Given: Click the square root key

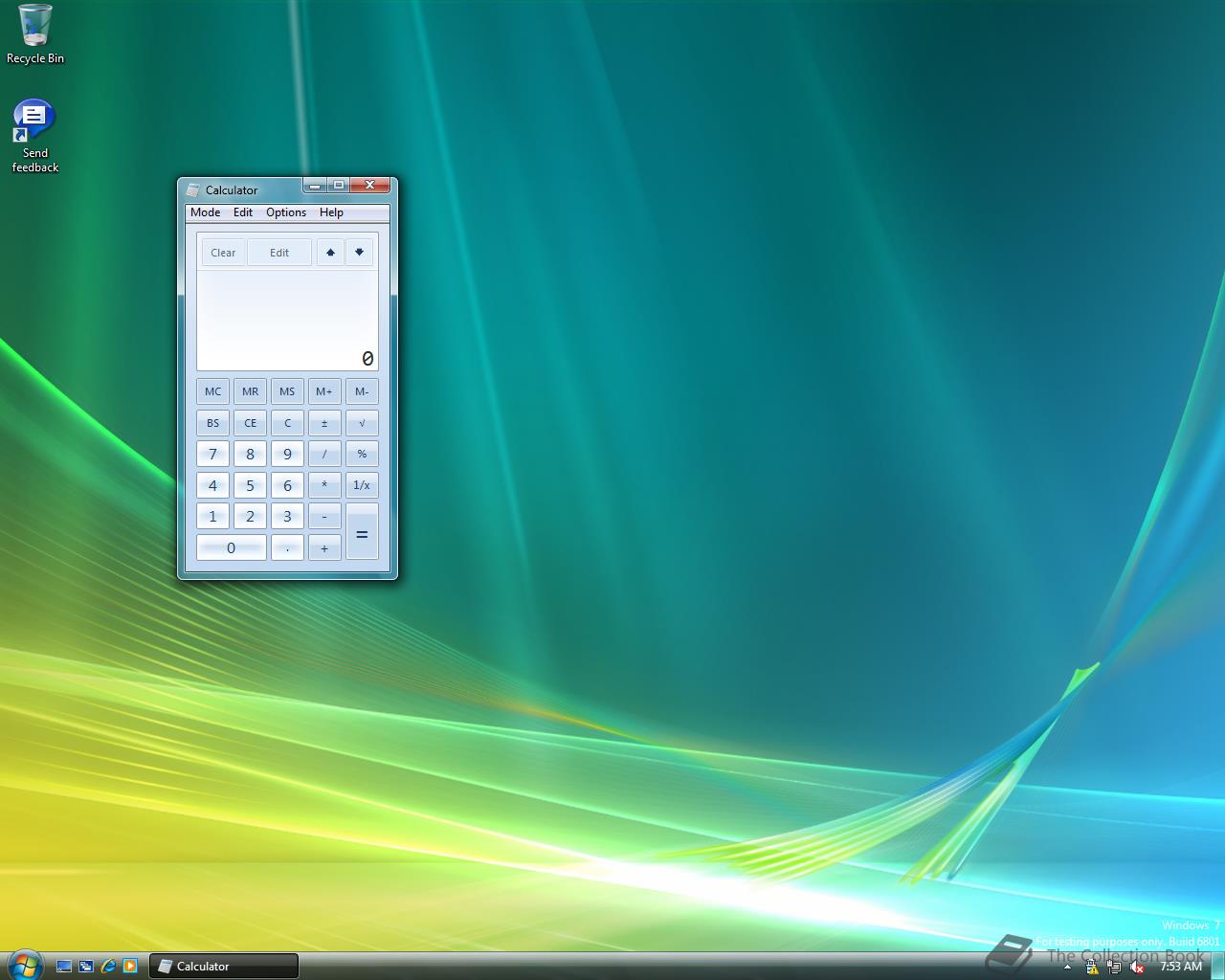Looking at the screenshot, I should 362,423.
